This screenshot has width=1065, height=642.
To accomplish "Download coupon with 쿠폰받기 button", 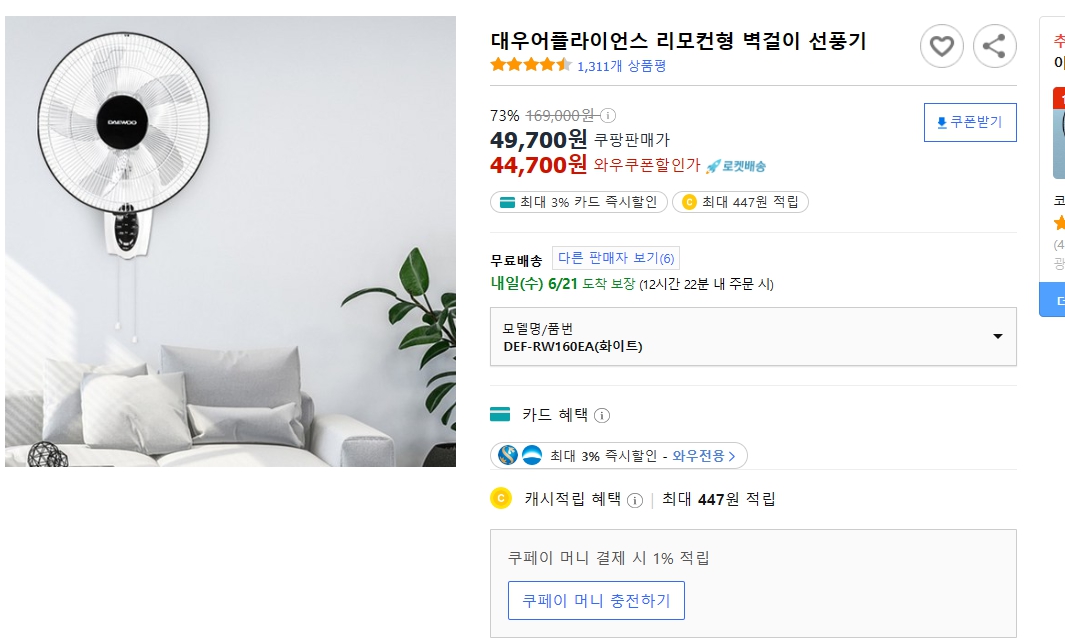I will (969, 122).
